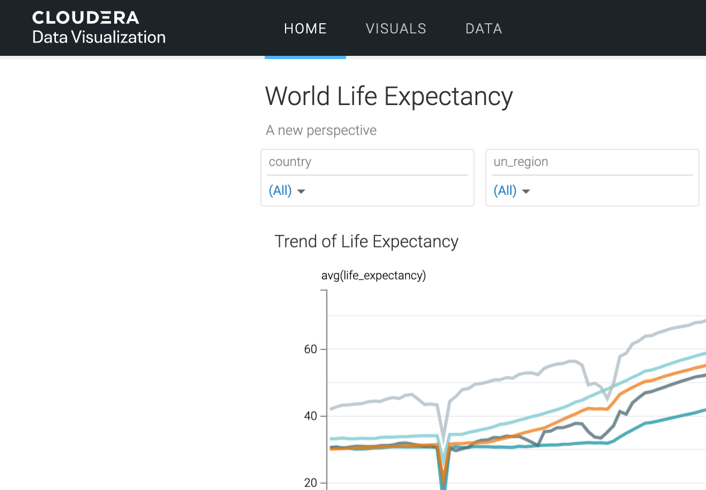Click the caret arrow in un_region filter
Screen dimensions: 706x490
(x=526, y=191)
